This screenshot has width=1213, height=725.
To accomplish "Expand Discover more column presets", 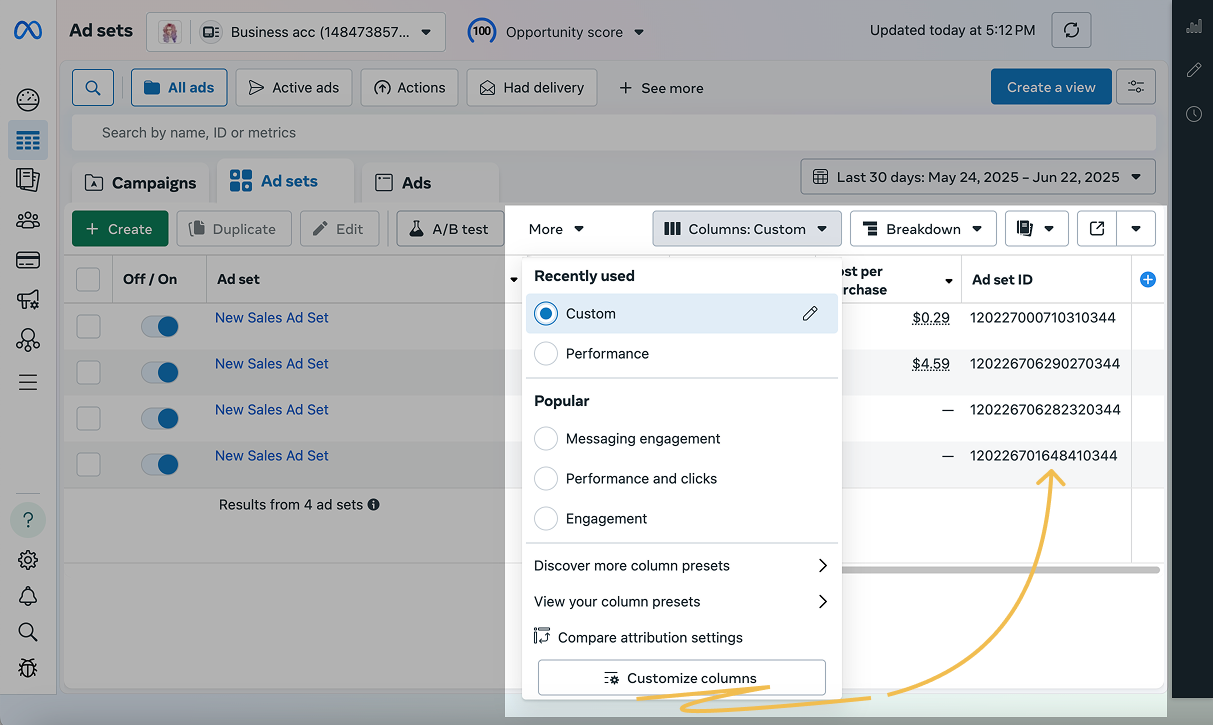I will point(681,566).
